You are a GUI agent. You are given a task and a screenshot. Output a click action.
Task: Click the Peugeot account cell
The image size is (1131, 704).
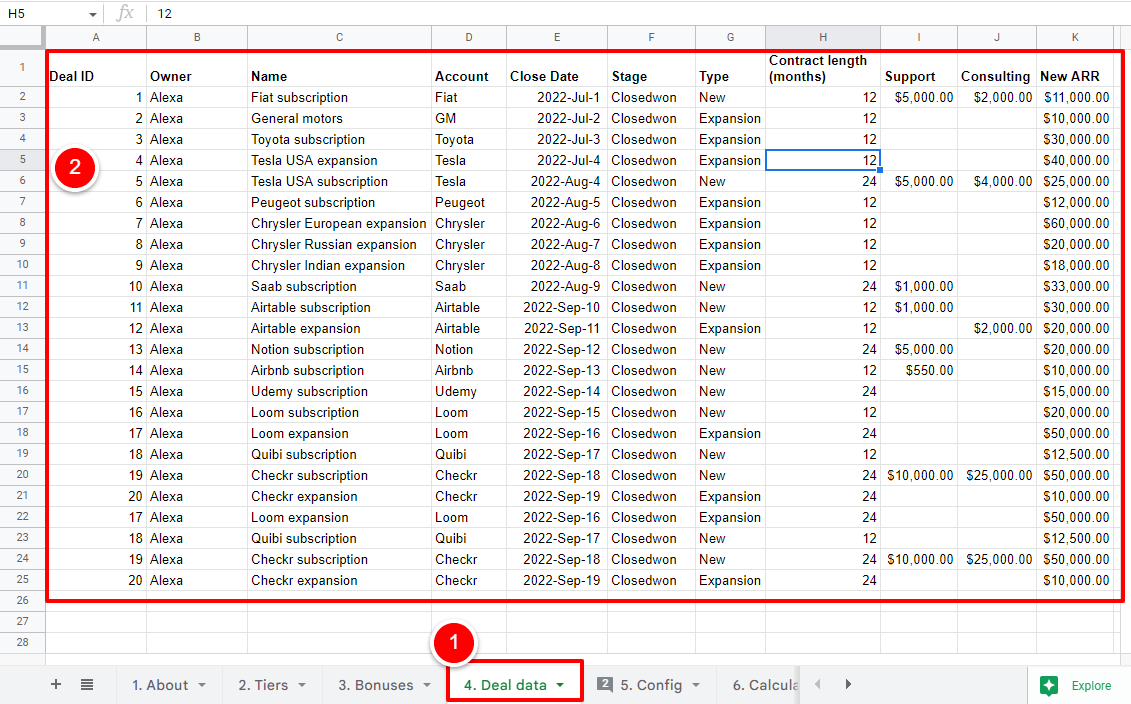[x=469, y=203]
